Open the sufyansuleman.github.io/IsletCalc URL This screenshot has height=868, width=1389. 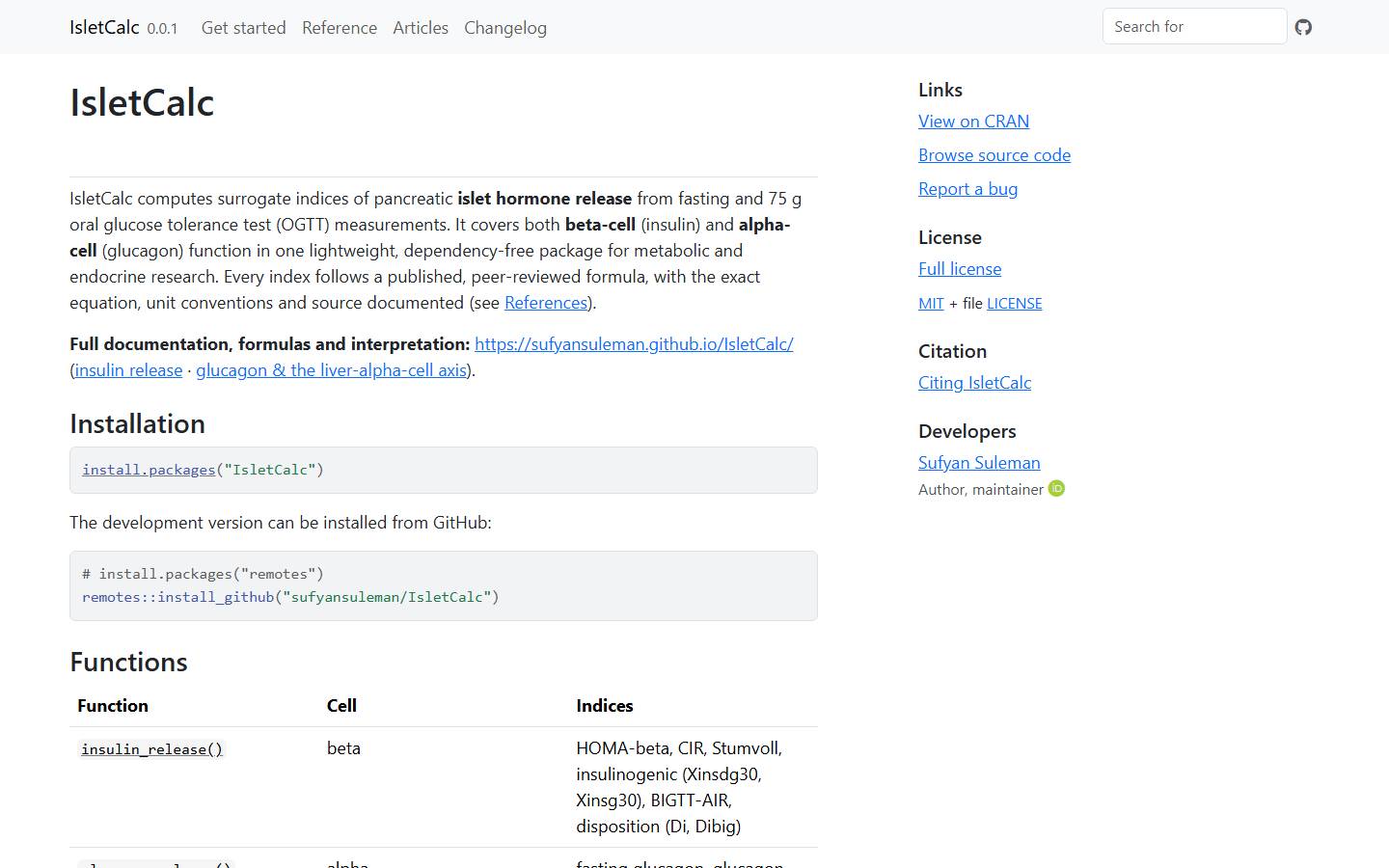[634, 344]
